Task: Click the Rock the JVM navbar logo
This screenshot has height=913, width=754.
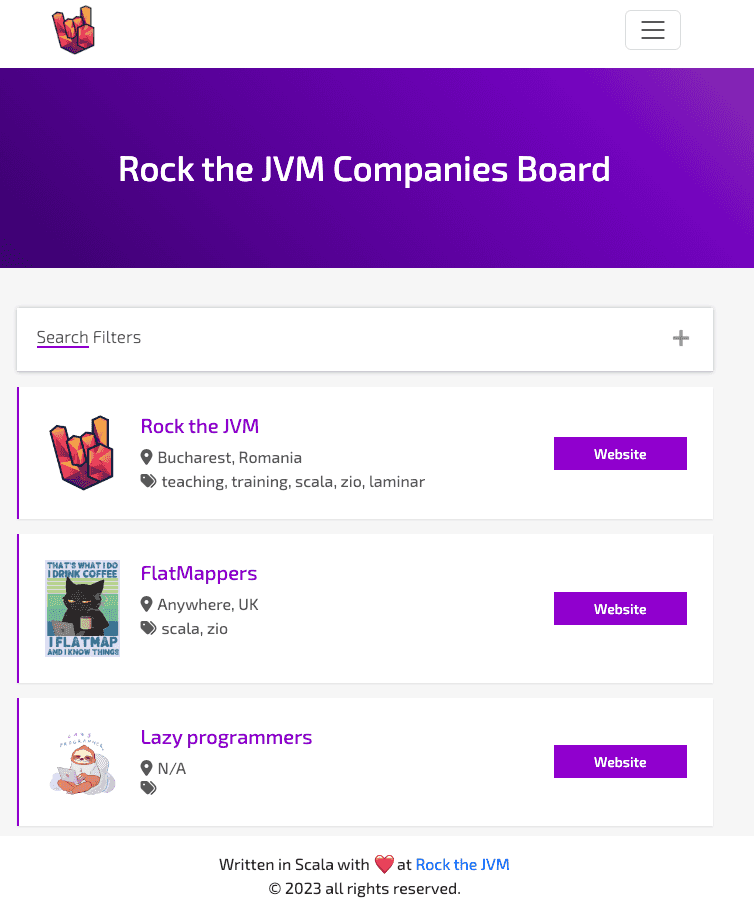Action: [x=73, y=31]
